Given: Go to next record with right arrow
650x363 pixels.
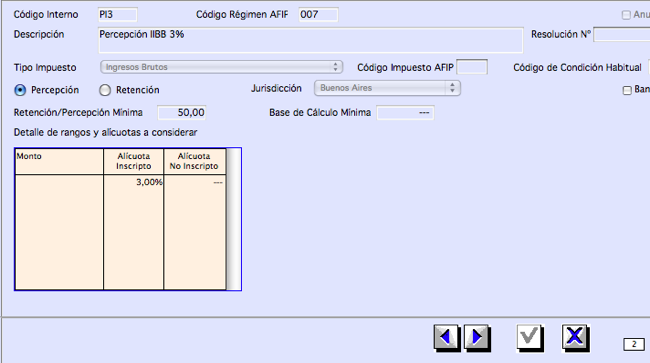Looking at the screenshot, I should [x=477, y=337].
